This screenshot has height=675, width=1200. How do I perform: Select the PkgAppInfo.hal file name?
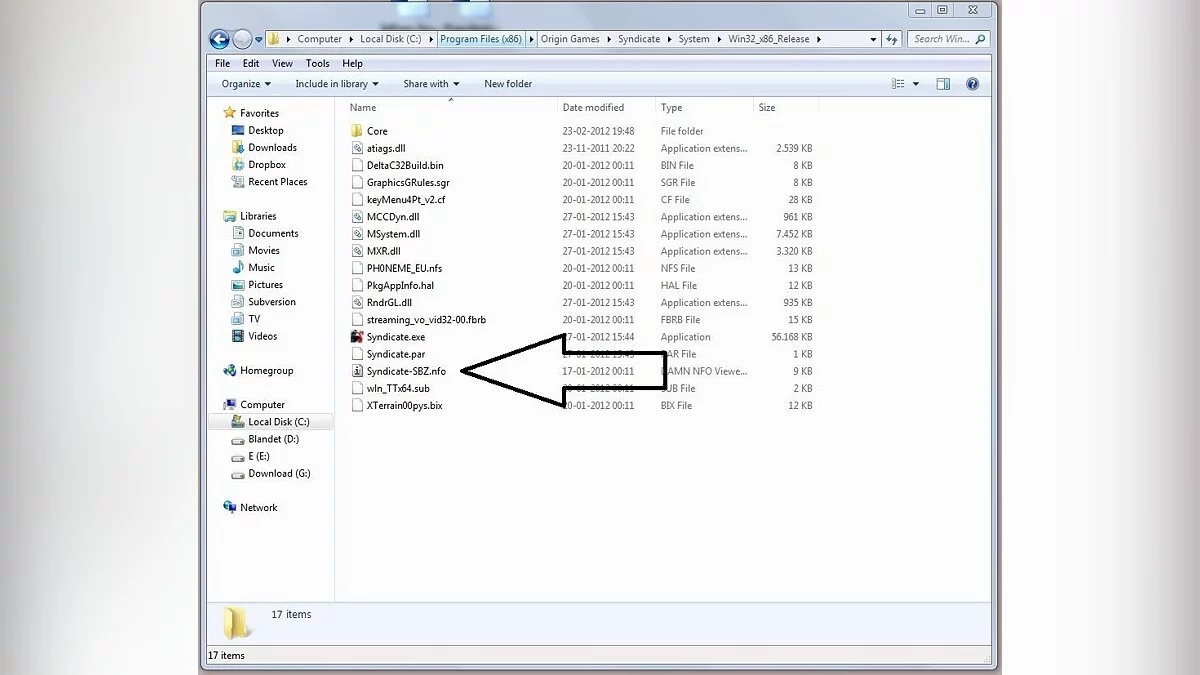400,285
